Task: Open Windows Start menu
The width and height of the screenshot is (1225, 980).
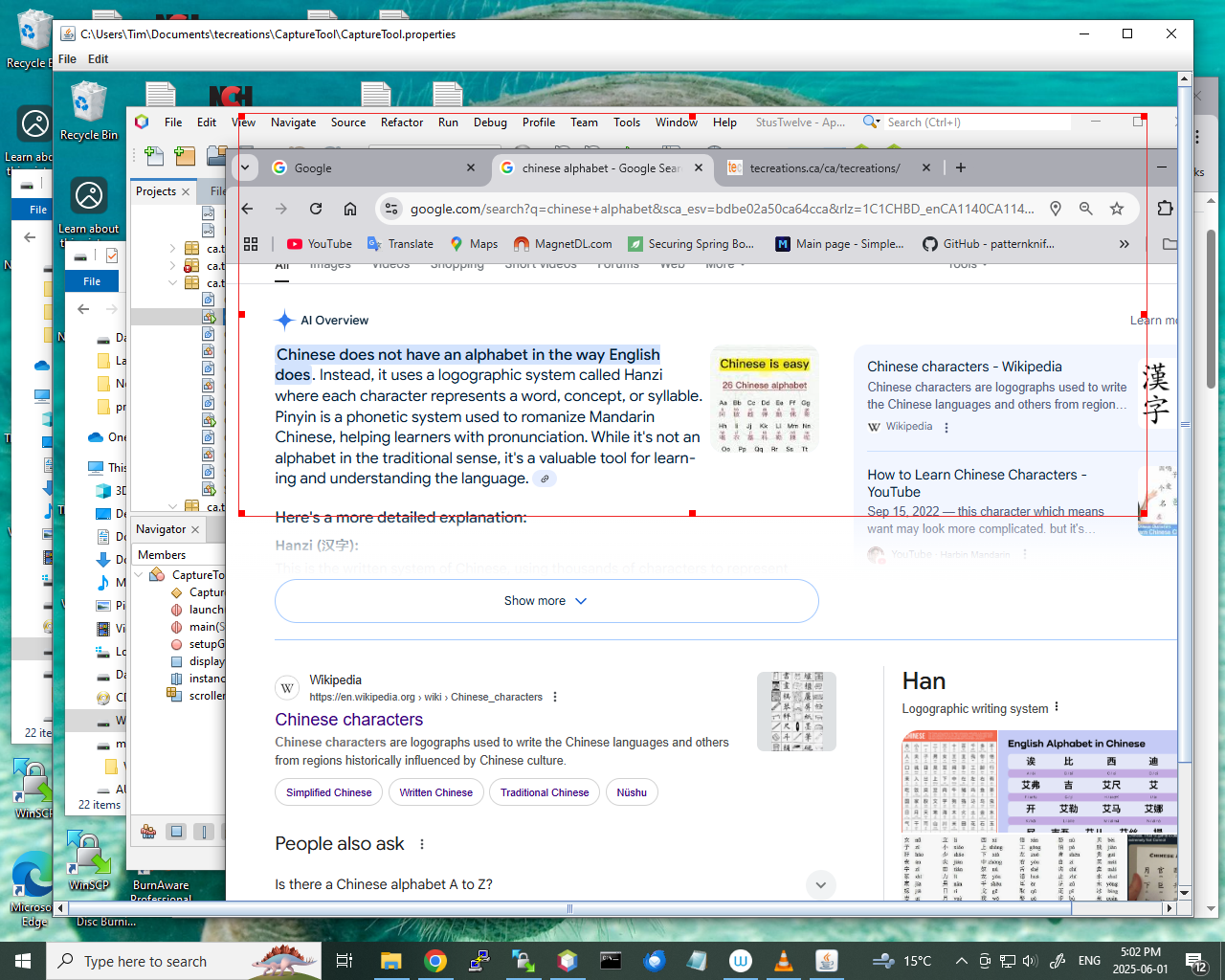Action: click(23, 961)
